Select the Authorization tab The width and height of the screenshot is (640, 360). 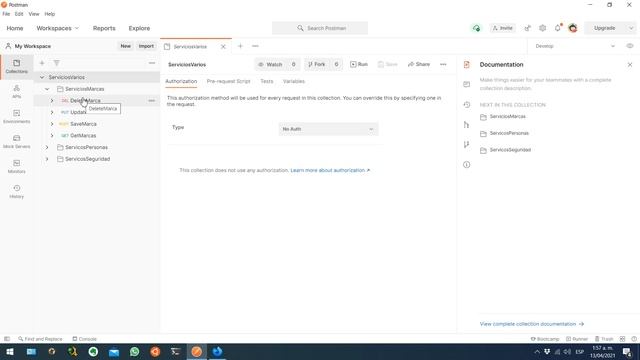point(181,81)
